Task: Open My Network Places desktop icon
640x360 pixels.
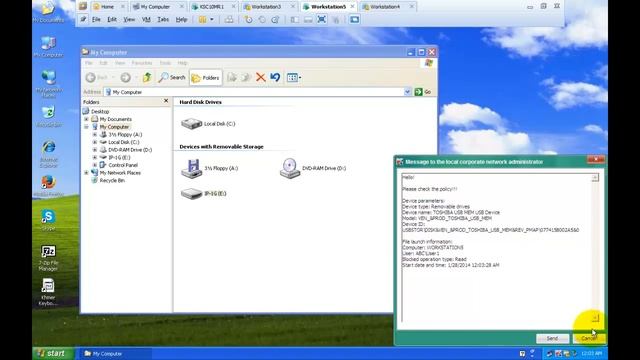Action: (x=49, y=84)
